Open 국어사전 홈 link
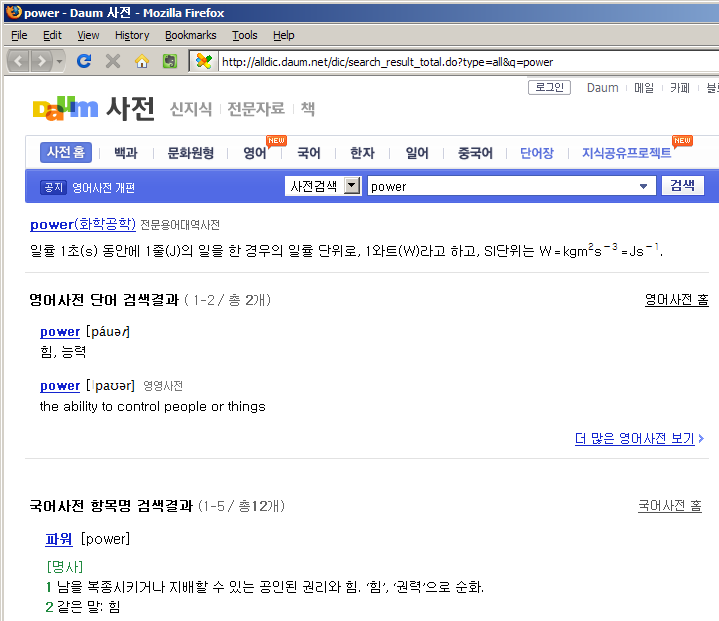 click(x=669, y=505)
